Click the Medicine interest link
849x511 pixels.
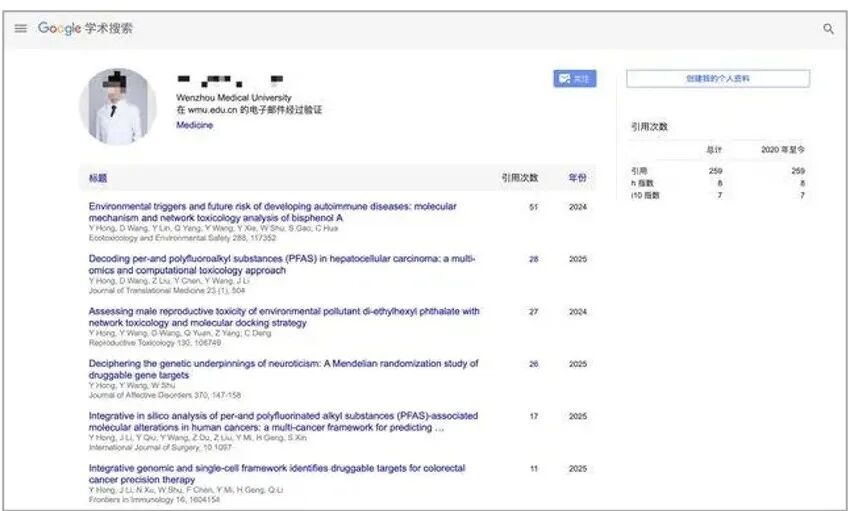[194, 125]
